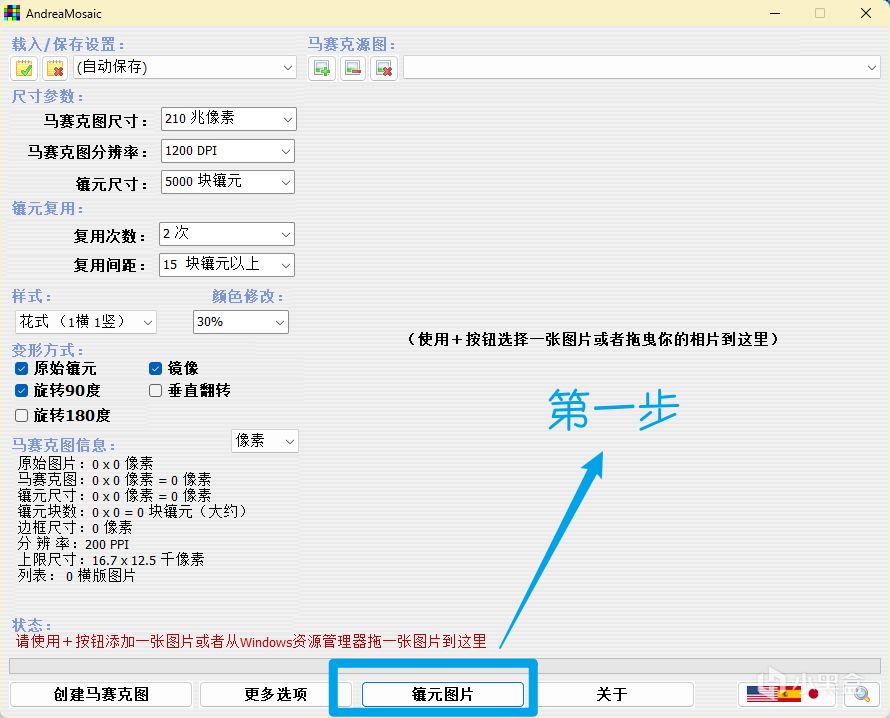Screen dimensions: 890x718
Task: Click the AndreaMosaic app icon in title bar
Action: [x=12, y=13]
